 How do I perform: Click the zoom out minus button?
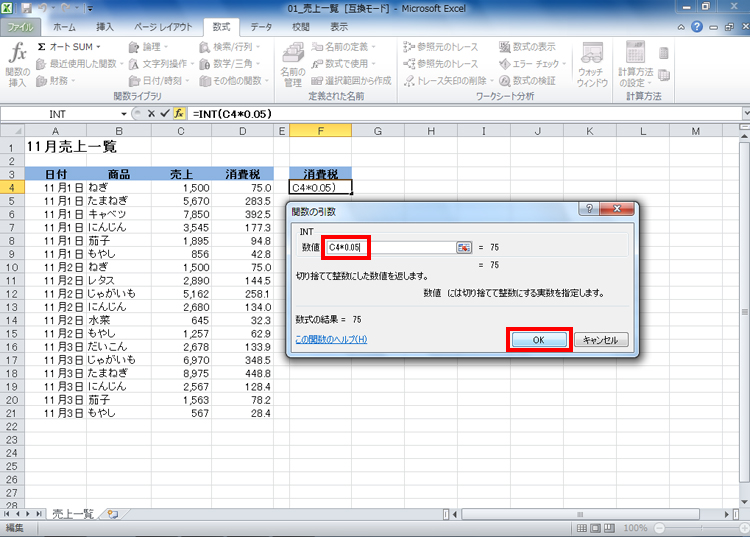(x=660, y=528)
